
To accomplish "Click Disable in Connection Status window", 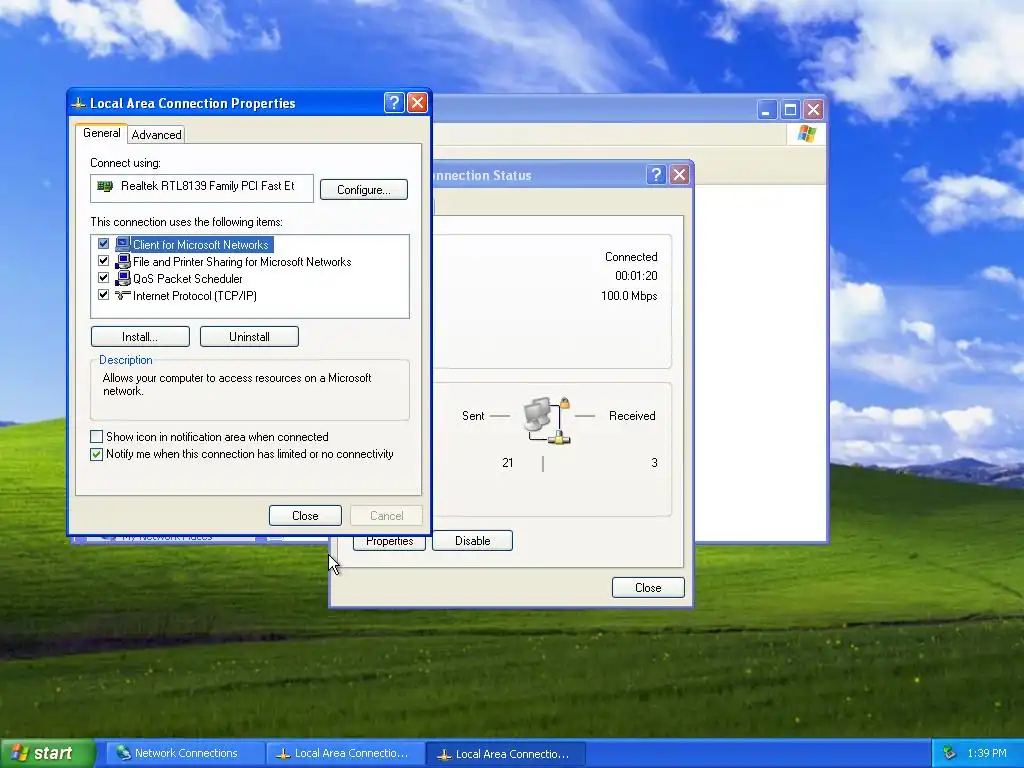I will tap(472, 541).
